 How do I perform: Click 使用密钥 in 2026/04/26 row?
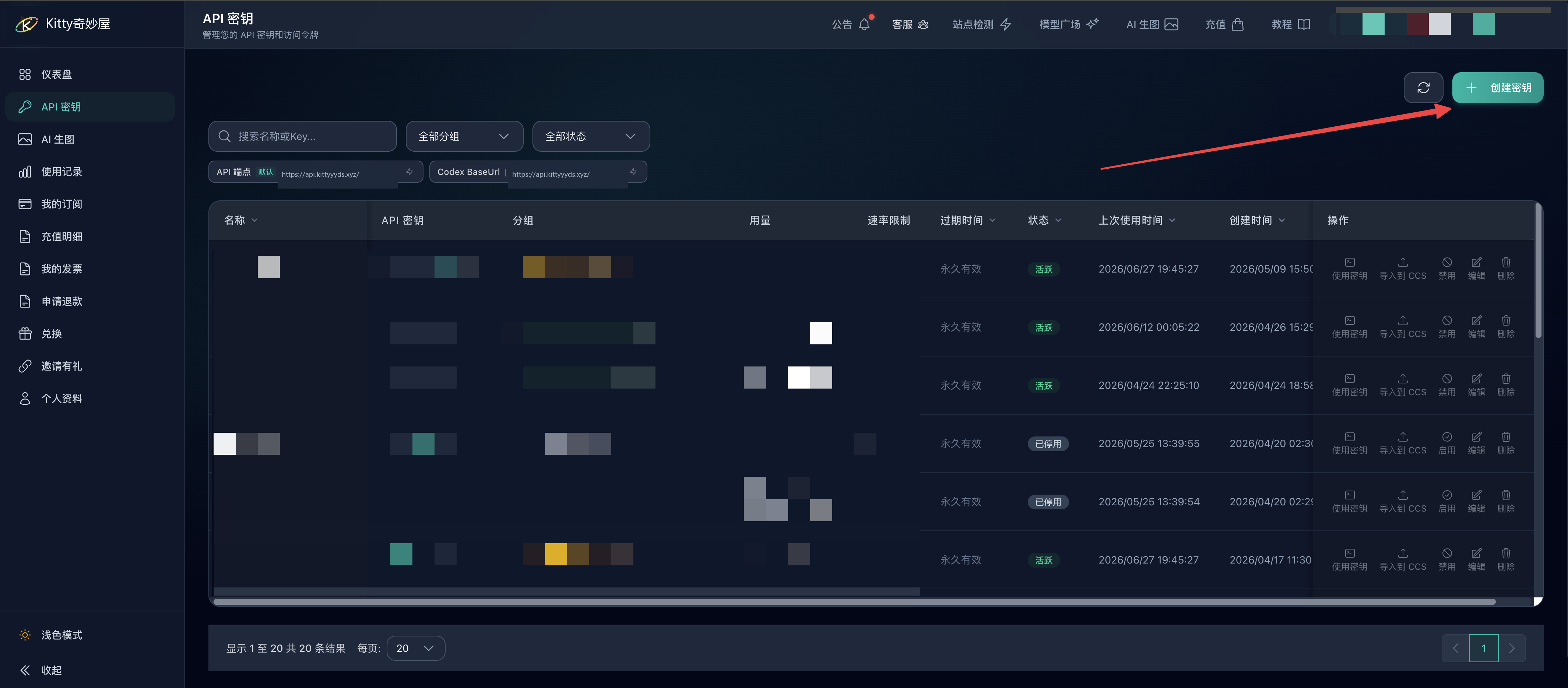click(1350, 327)
